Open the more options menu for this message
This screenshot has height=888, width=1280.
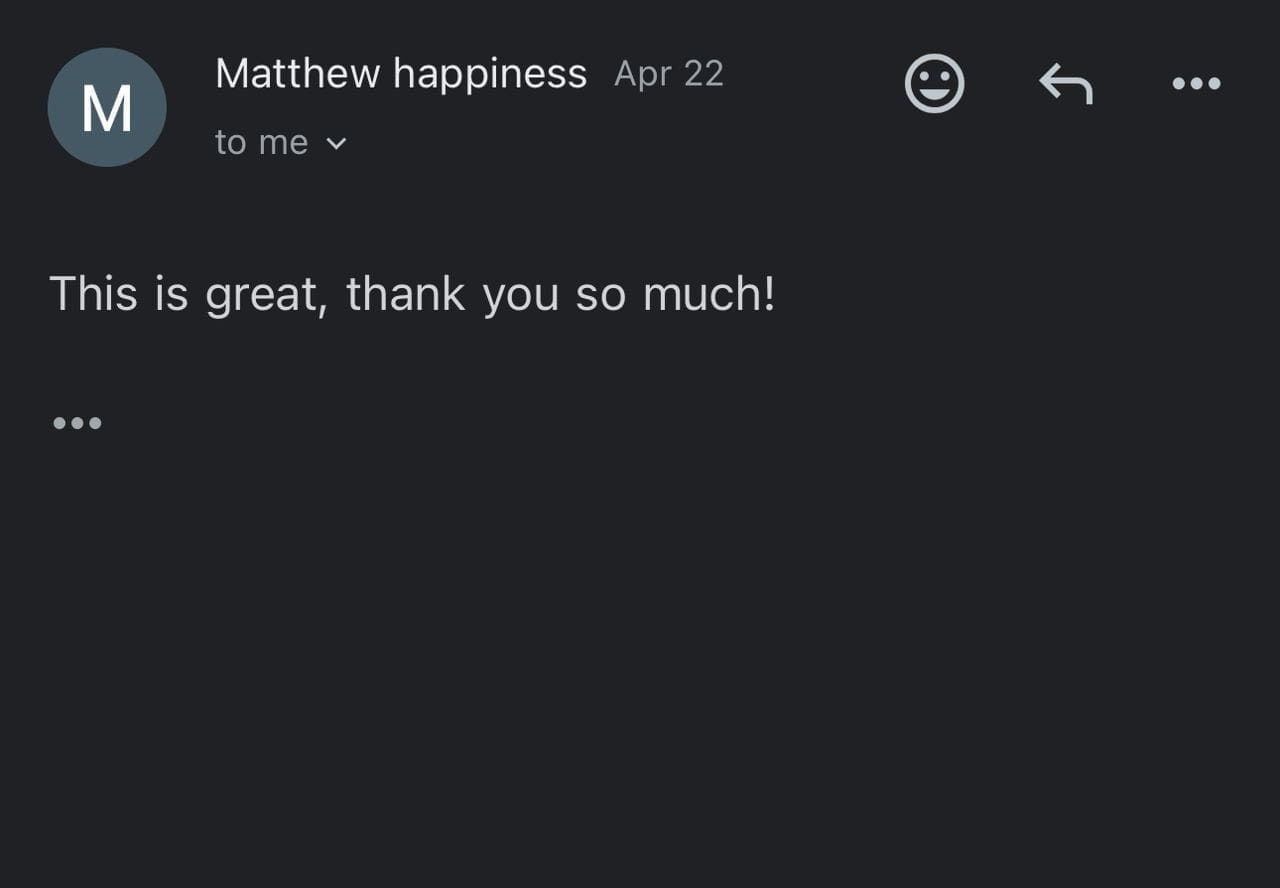1196,83
